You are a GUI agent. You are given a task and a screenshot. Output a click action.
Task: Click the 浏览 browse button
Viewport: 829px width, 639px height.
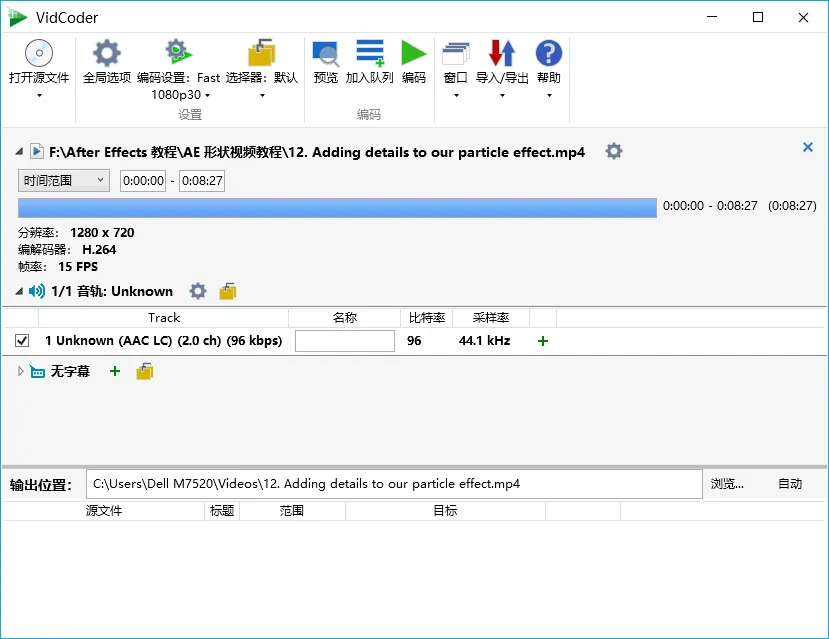click(x=728, y=483)
